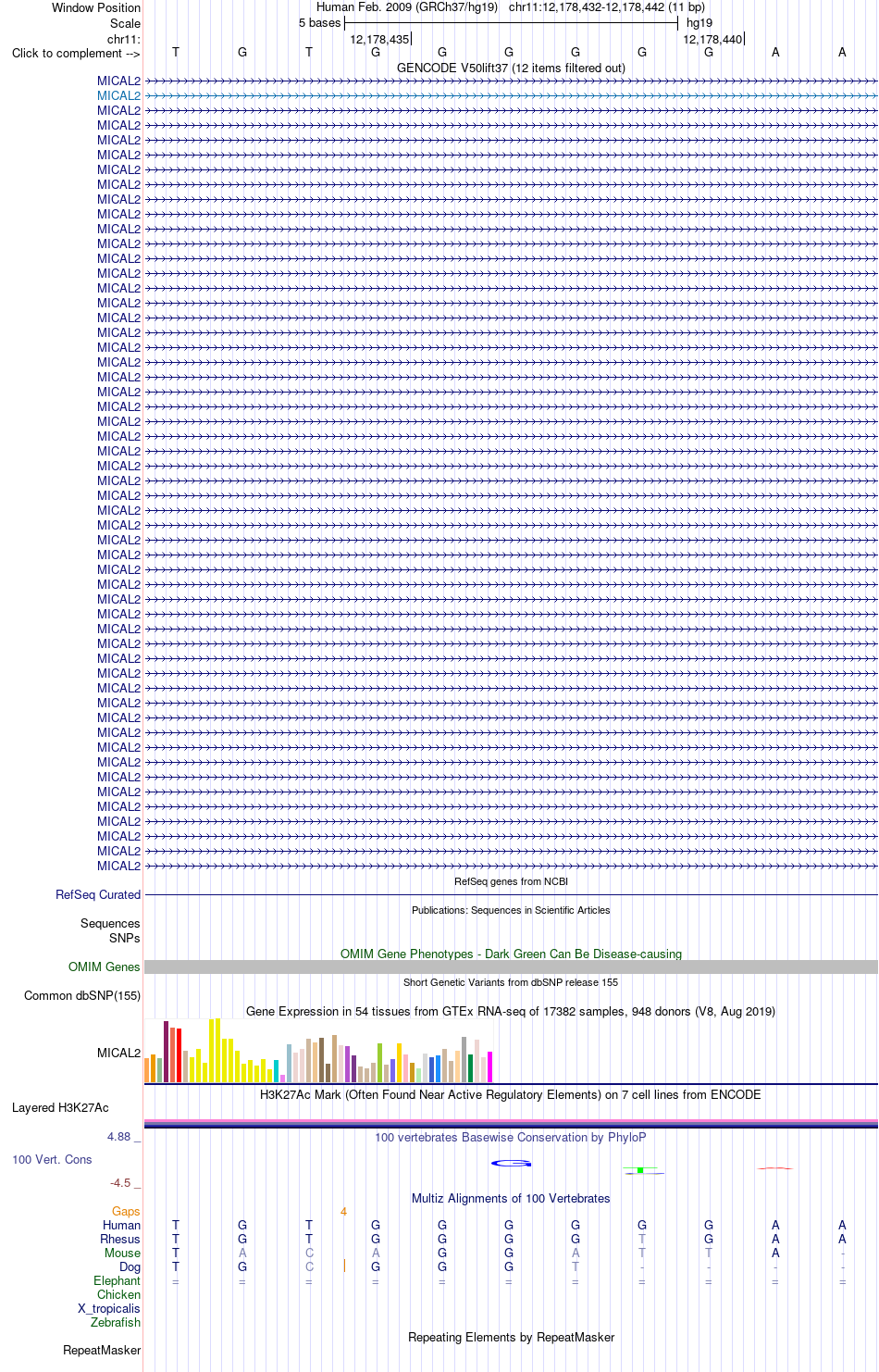Viewport: 879px width, 1372px height.
Task: Click the grey OMIM Genes item bar
Action: 511,967
